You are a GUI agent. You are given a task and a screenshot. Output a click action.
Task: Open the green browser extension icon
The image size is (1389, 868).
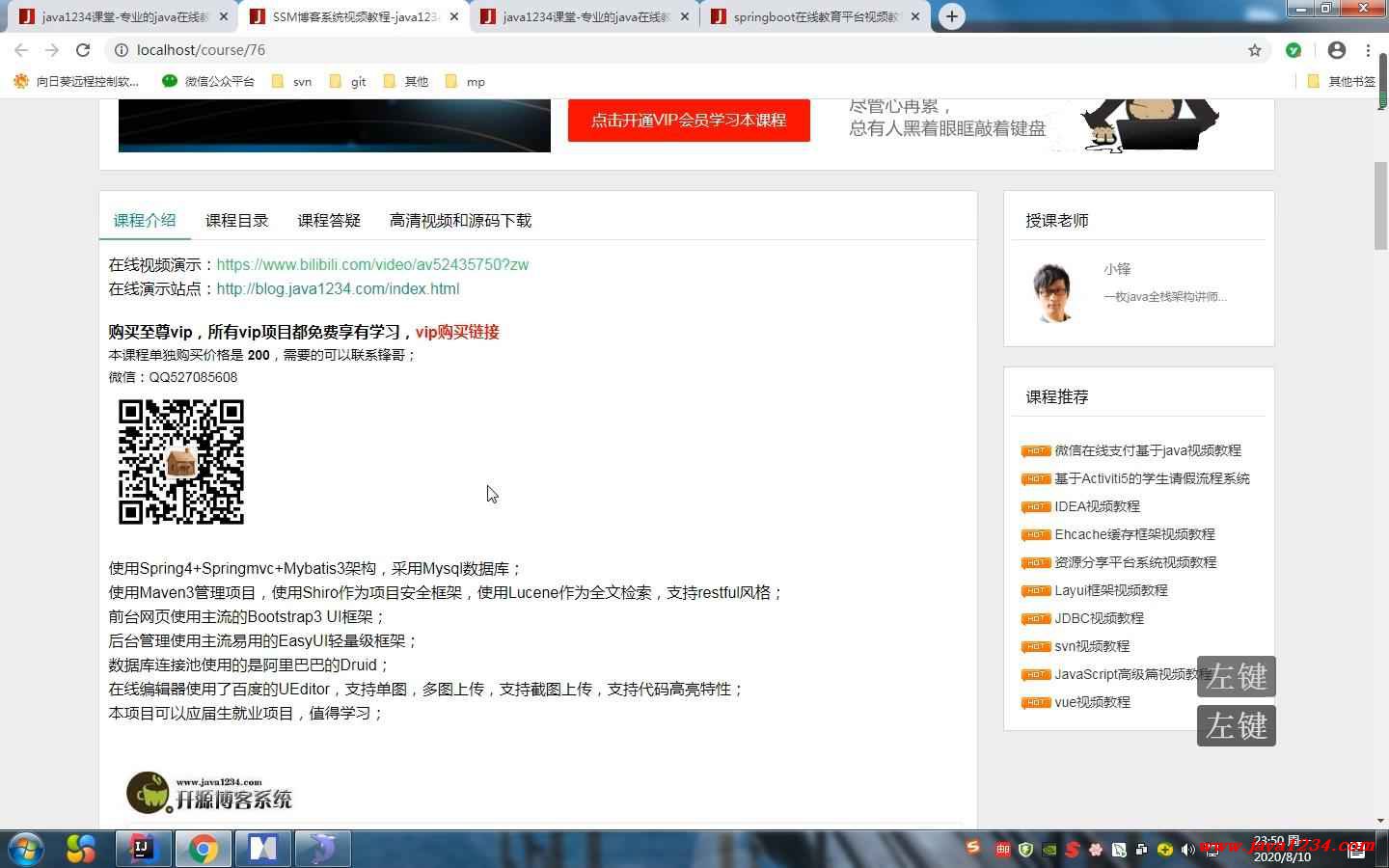point(1294,50)
